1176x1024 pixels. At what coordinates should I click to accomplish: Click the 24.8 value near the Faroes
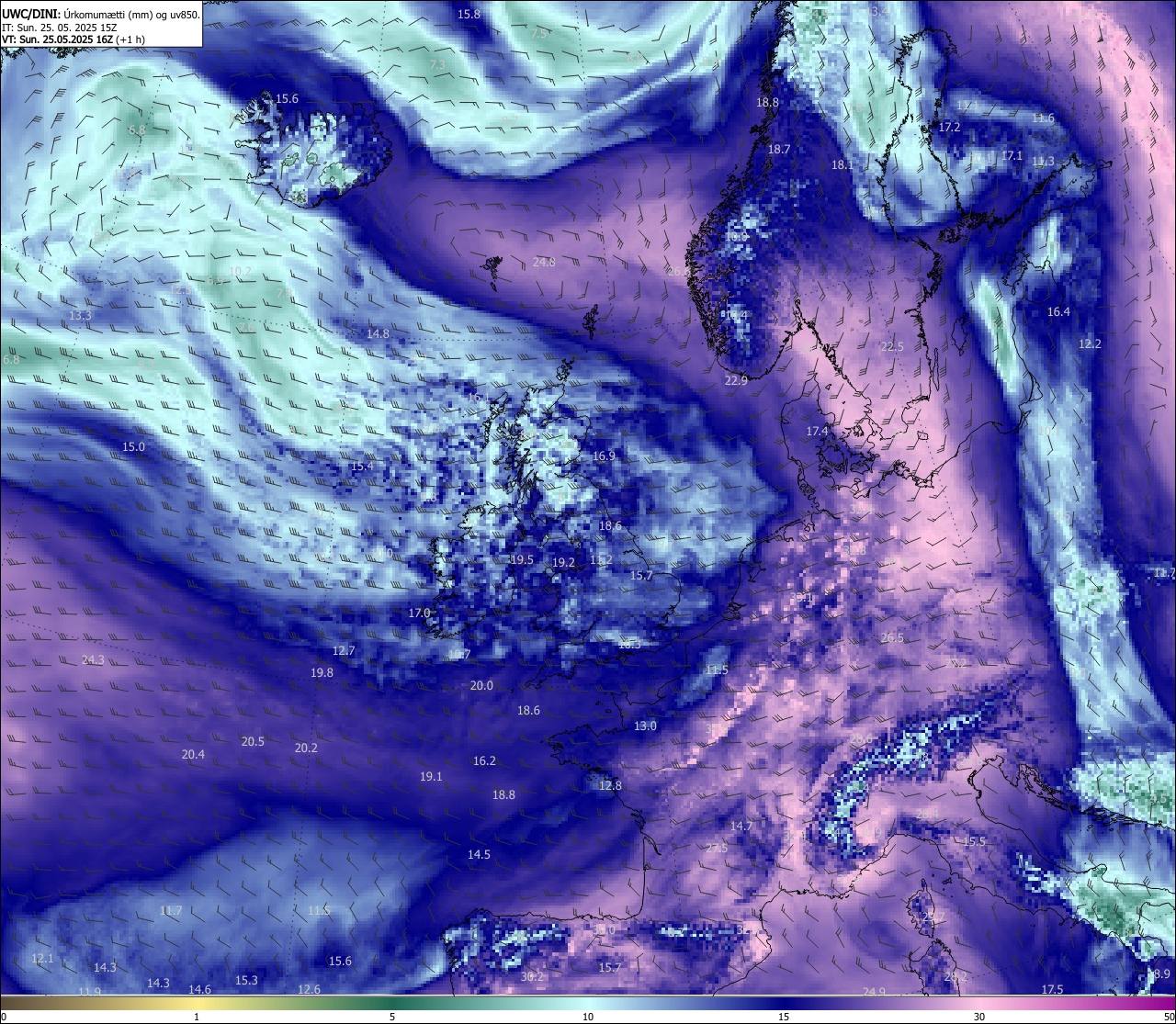(544, 262)
